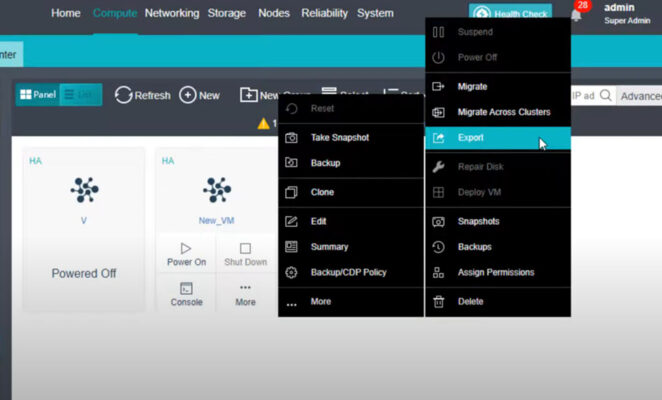Choose Delete from the context menu

coord(498,302)
